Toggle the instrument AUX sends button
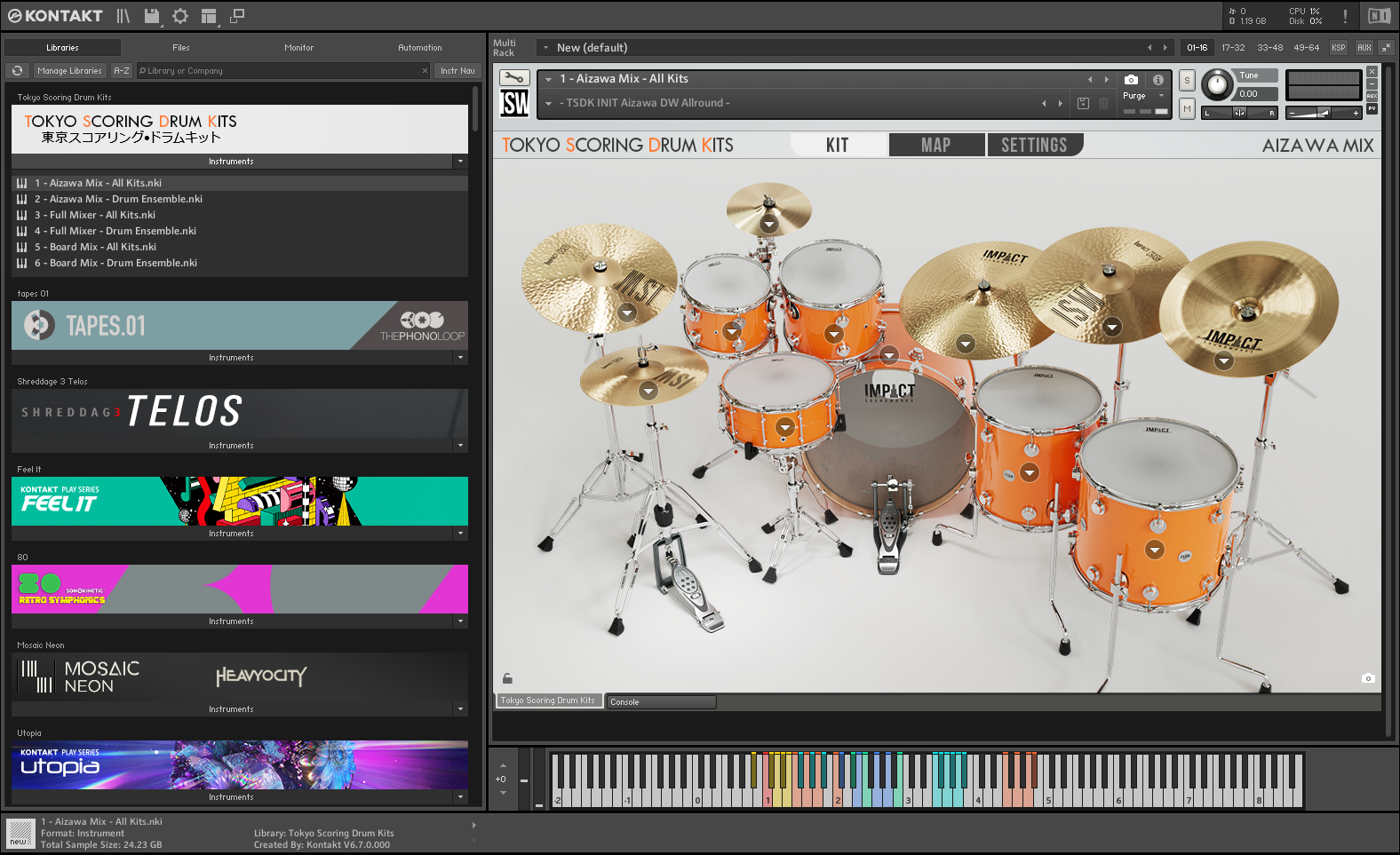Viewport: 1400px width, 855px height. pyautogui.click(x=1372, y=96)
